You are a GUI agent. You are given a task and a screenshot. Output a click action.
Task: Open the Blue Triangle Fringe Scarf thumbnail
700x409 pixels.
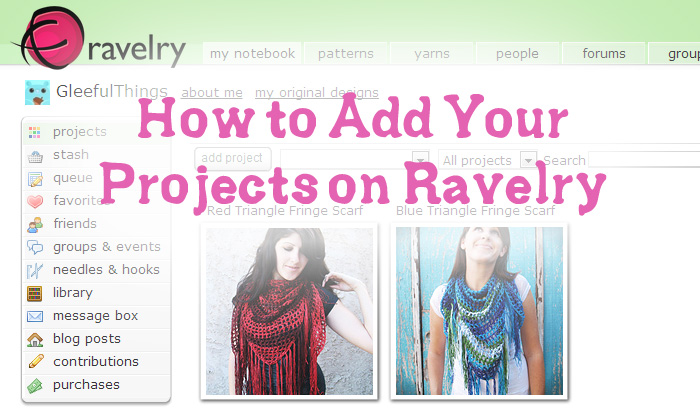tap(479, 311)
